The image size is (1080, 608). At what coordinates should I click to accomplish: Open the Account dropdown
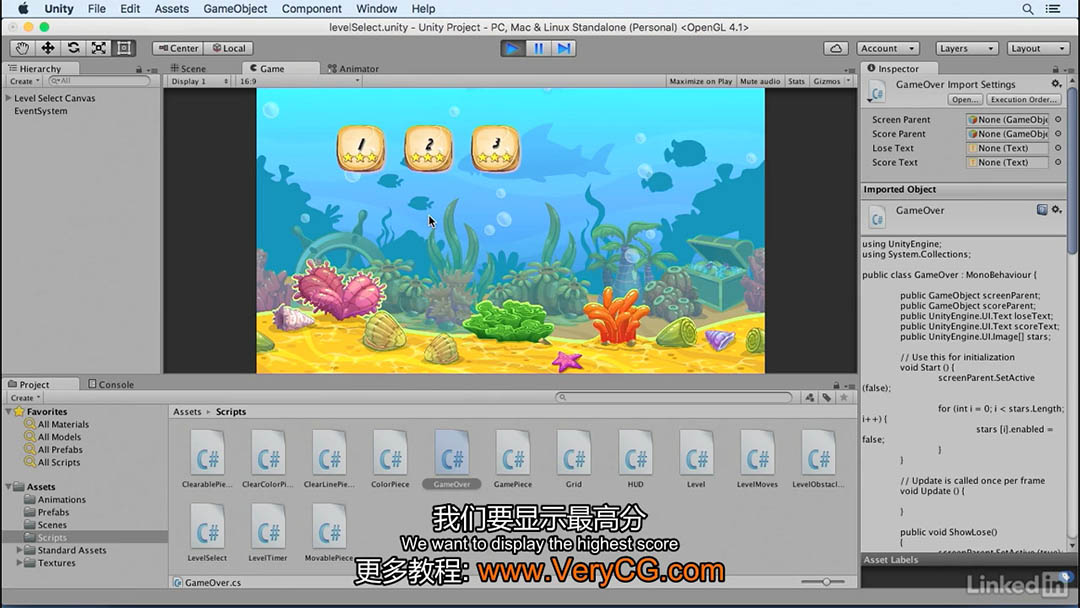point(888,48)
